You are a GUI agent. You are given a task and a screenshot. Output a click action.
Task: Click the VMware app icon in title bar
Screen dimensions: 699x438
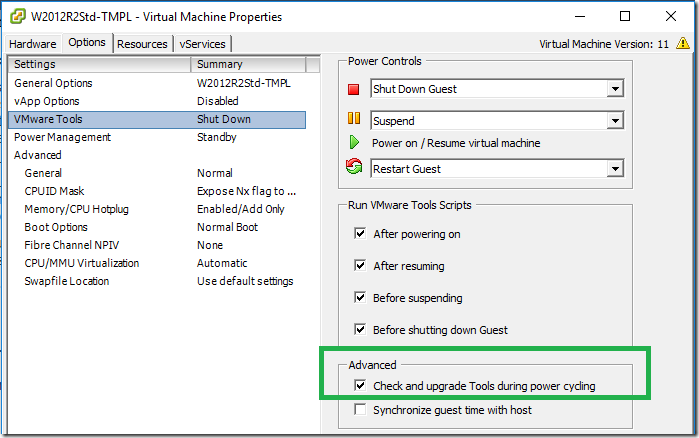coord(18,16)
